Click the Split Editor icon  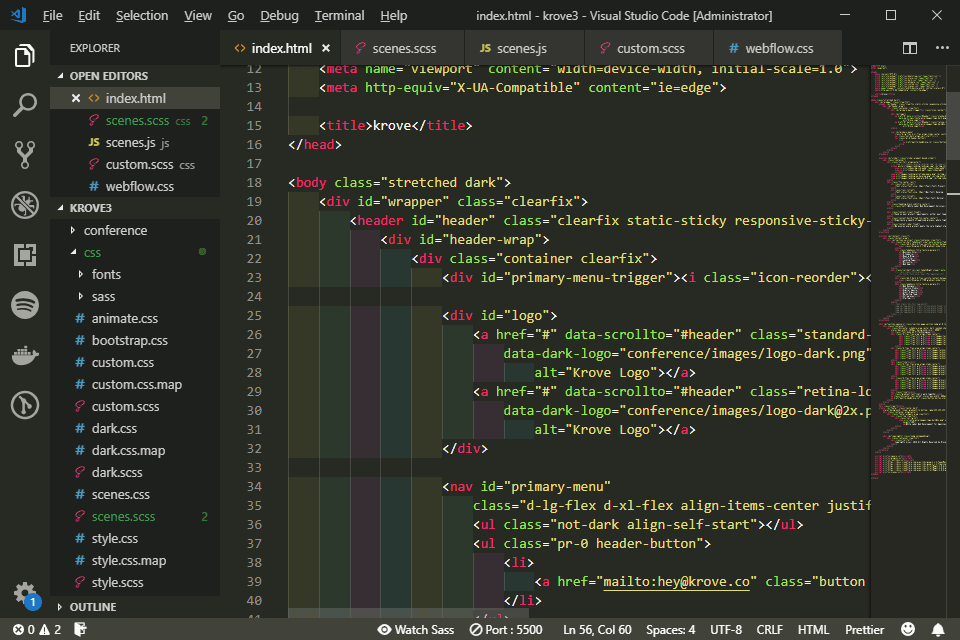point(910,48)
